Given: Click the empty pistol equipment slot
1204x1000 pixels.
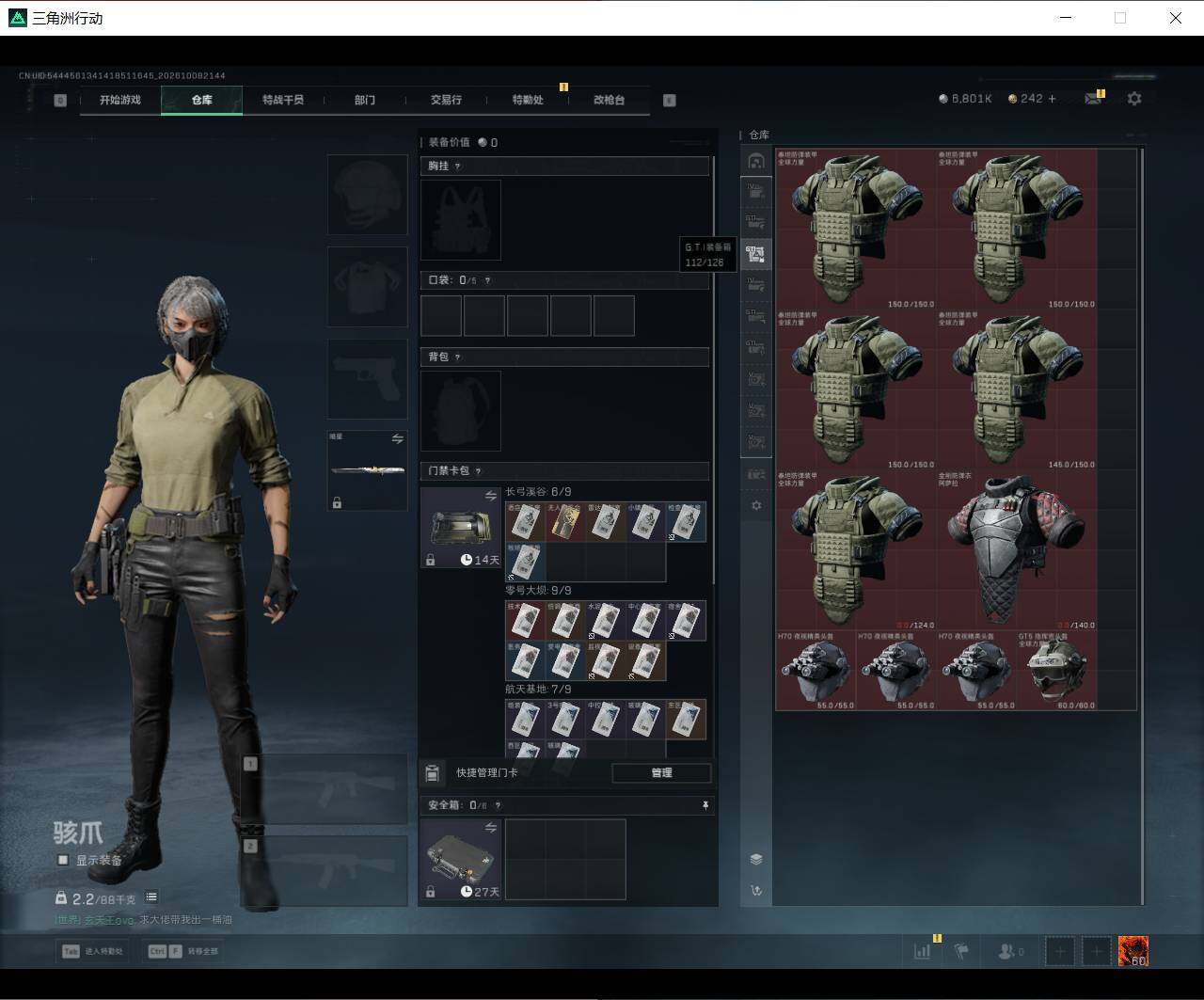Looking at the screenshot, I should pos(367,379).
